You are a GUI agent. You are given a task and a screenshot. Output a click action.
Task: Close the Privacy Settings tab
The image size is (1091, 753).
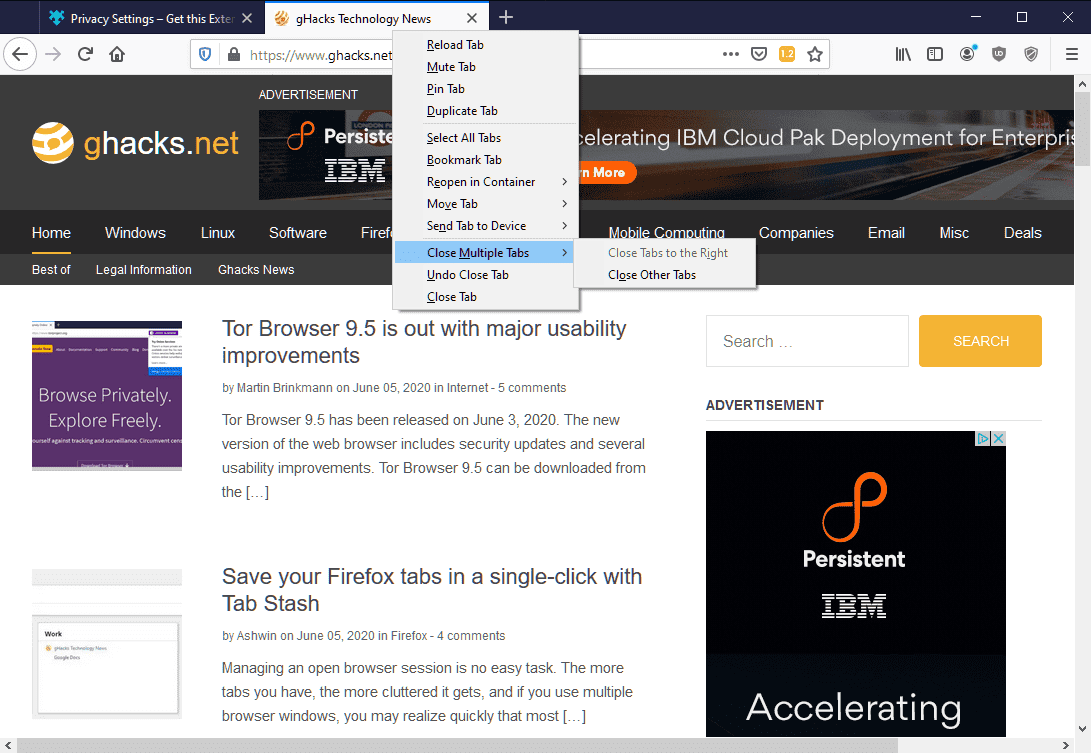click(247, 18)
